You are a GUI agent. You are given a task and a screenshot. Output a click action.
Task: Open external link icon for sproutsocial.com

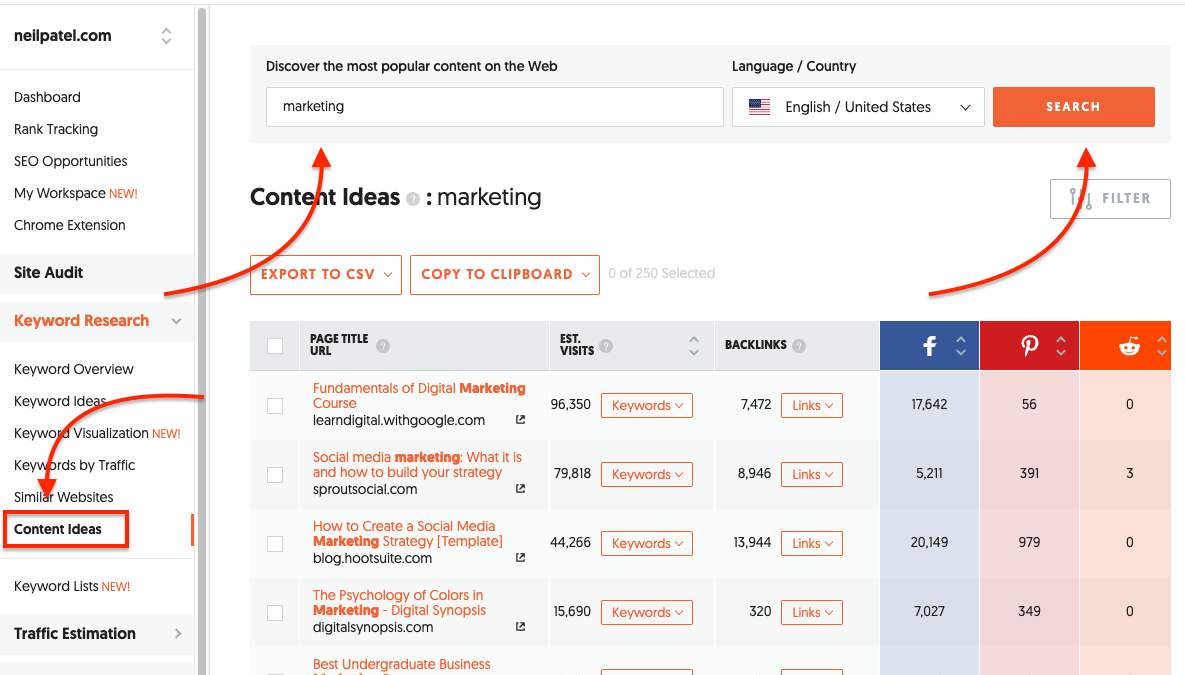point(520,489)
